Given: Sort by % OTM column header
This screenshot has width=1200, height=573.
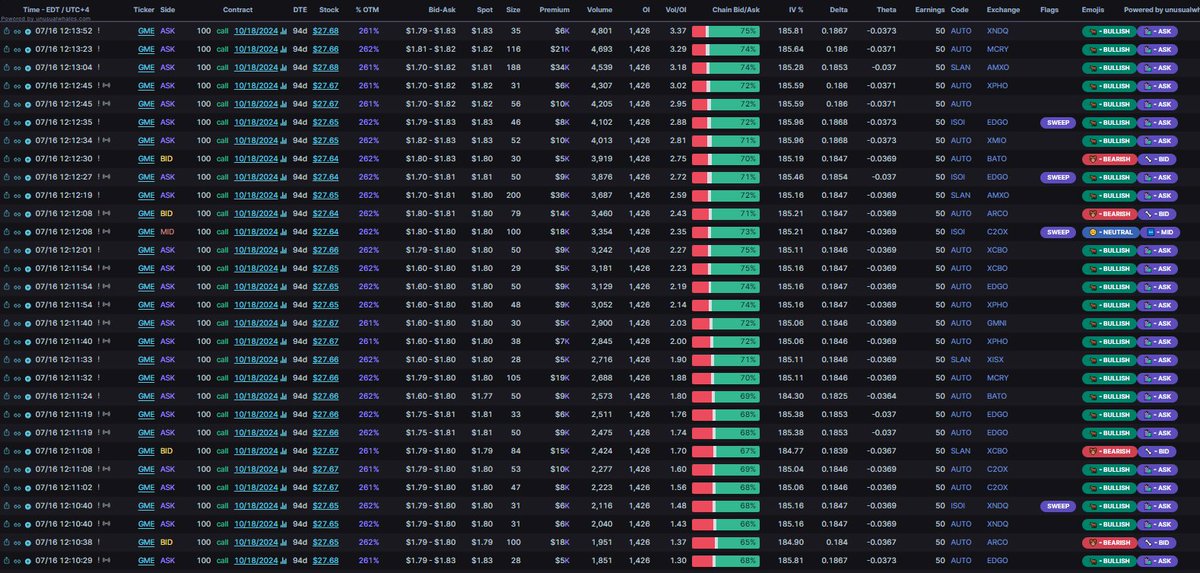Looking at the screenshot, I should (369, 9).
